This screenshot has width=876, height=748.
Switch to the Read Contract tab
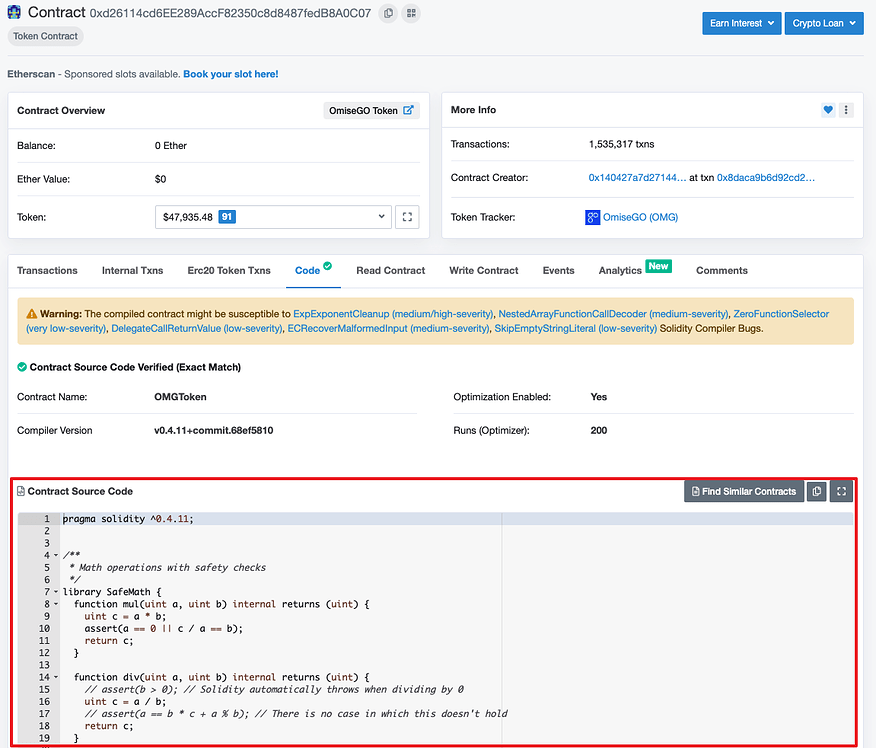coord(390,270)
